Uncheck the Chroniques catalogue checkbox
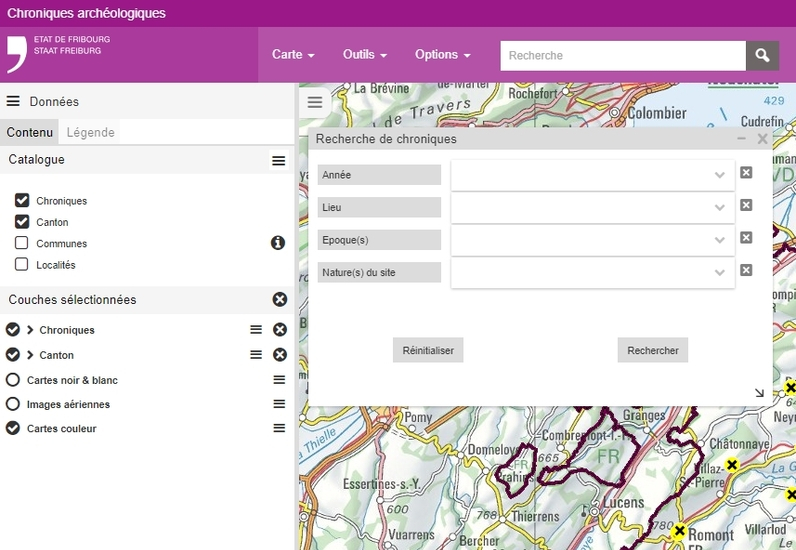 point(22,201)
